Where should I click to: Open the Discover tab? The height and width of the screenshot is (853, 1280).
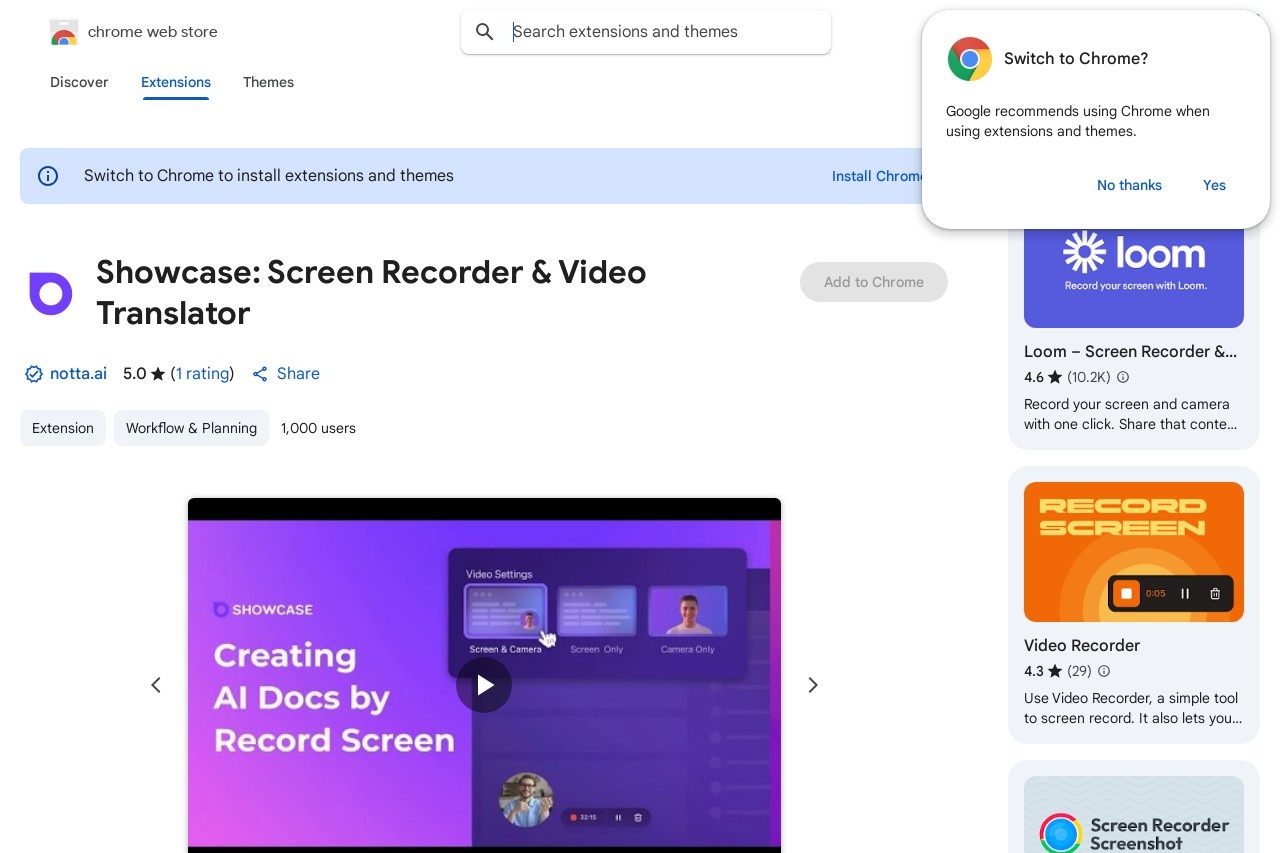click(x=79, y=82)
